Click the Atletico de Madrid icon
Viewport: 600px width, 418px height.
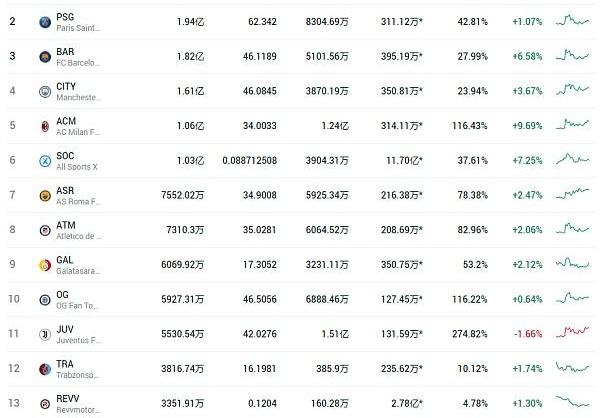[45, 230]
